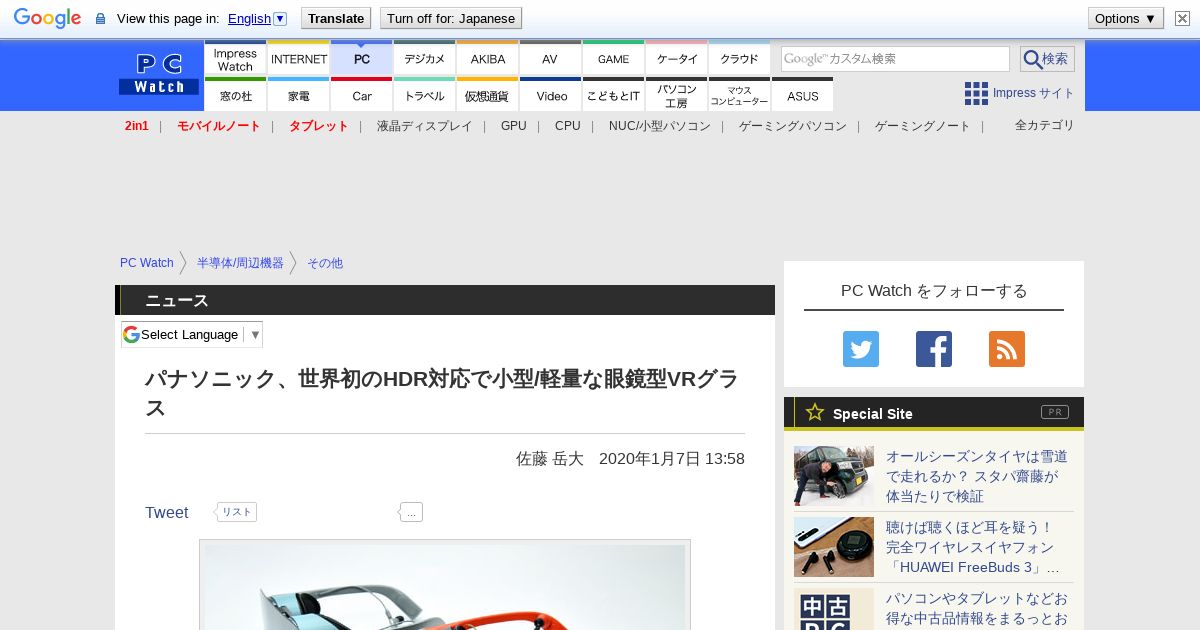Viewport: 1200px width, 630px height.
Task: Open the オールシーズンタイヤ thumbnail
Action: (x=834, y=476)
